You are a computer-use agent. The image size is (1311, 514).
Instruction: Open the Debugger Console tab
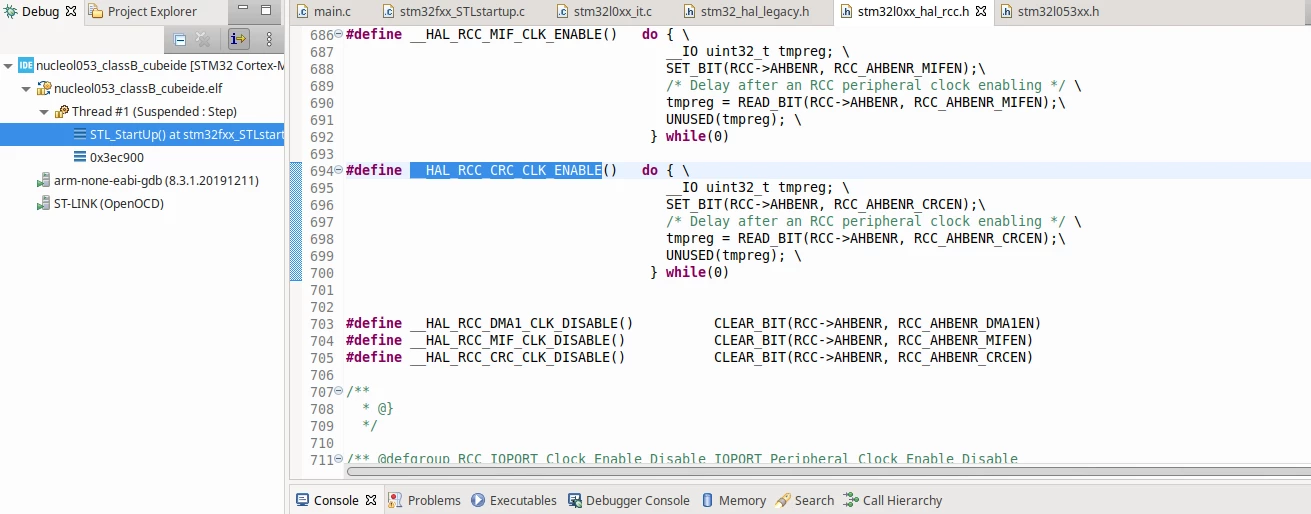pyautogui.click(x=628, y=500)
